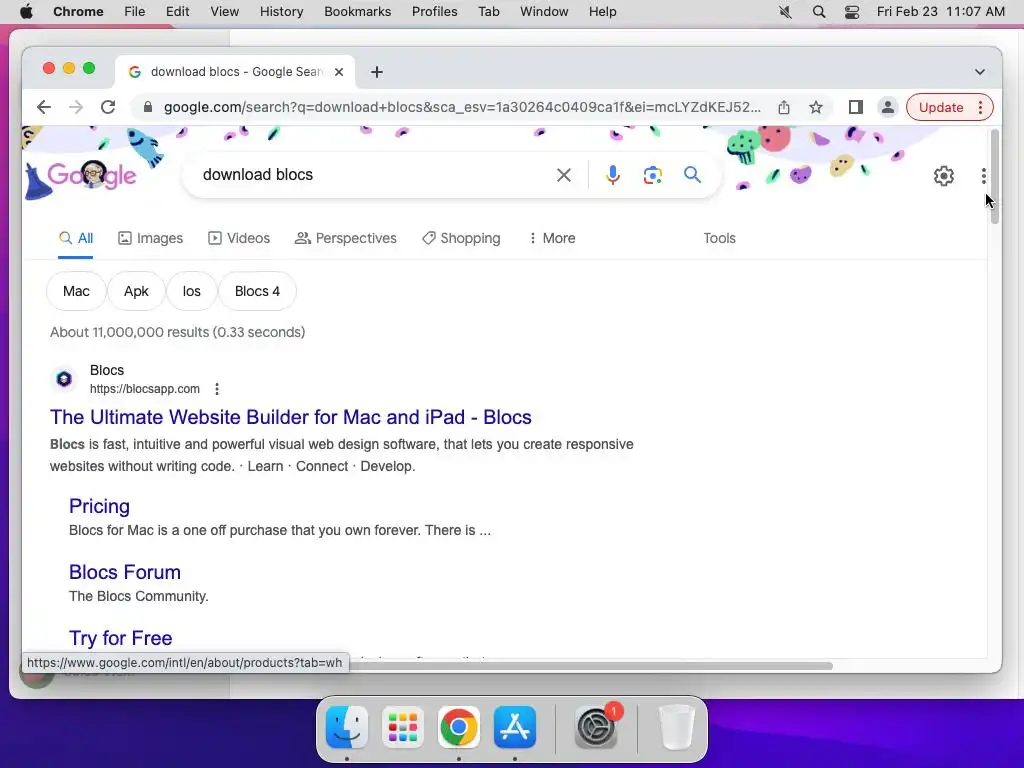Viewport: 1024px width, 768px height.
Task: Open the History menu
Action: click(x=281, y=12)
